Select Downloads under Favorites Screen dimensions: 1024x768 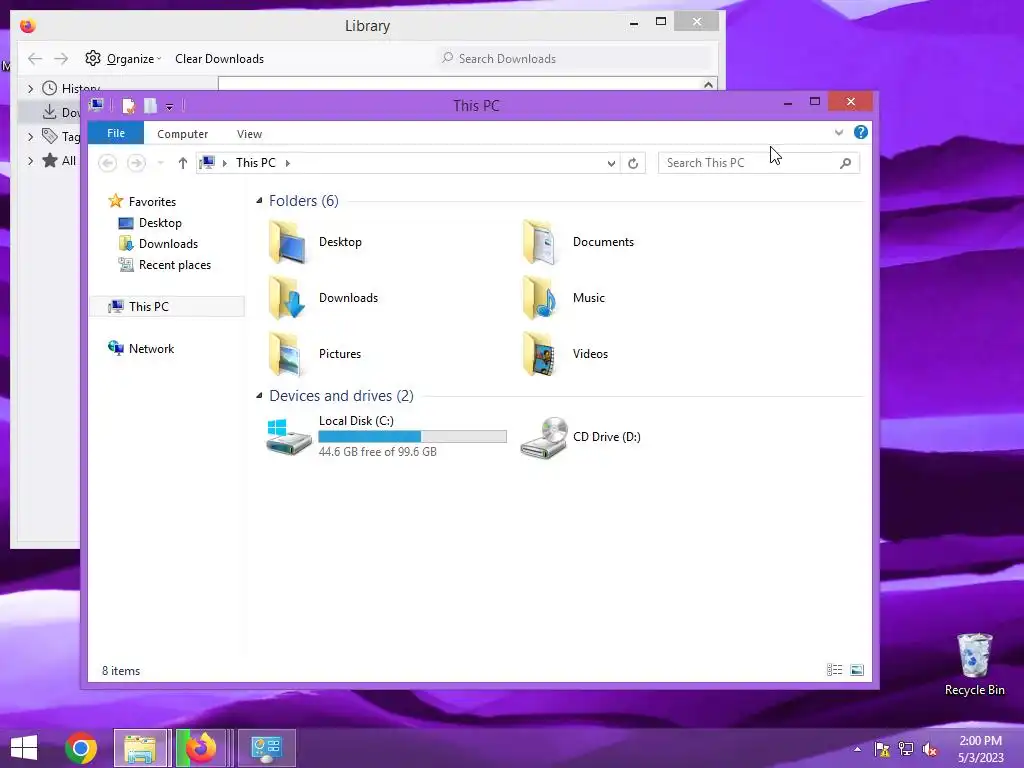pyautogui.click(x=158, y=244)
